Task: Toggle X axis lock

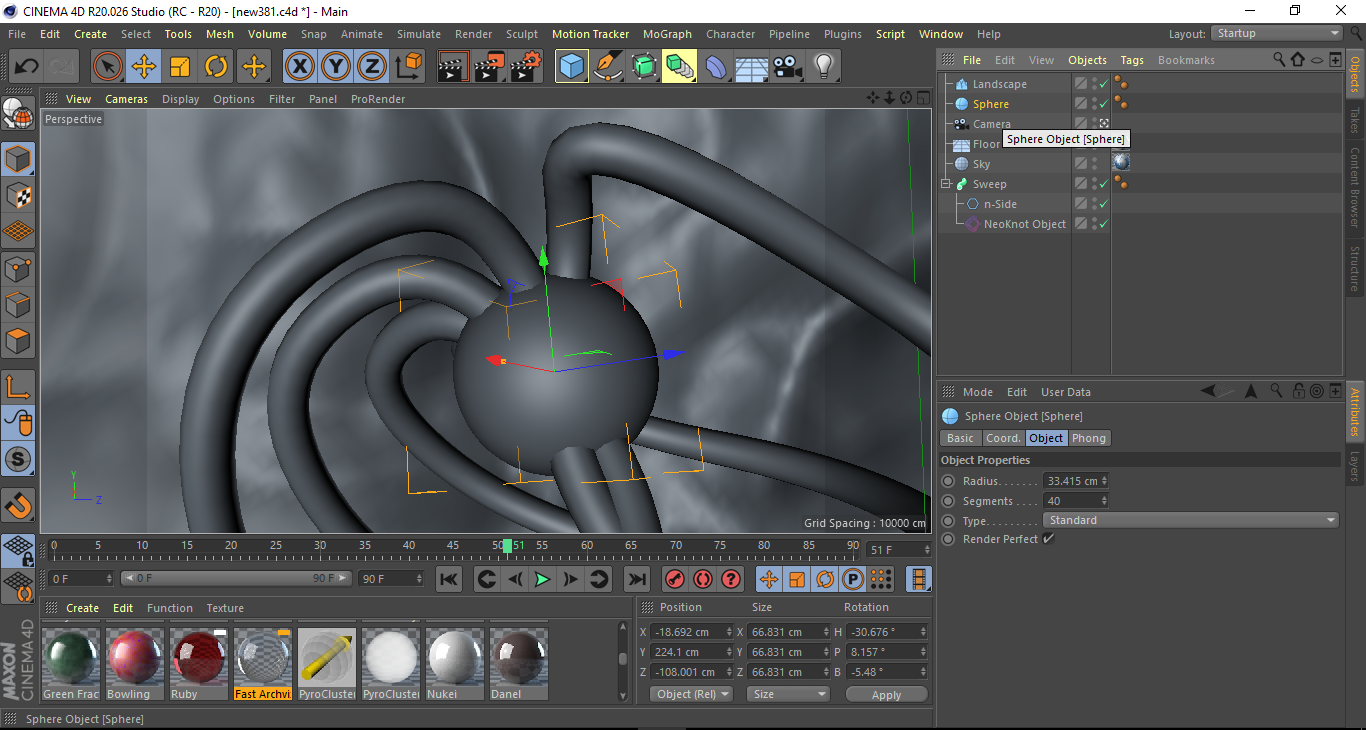Action: pyautogui.click(x=299, y=67)
